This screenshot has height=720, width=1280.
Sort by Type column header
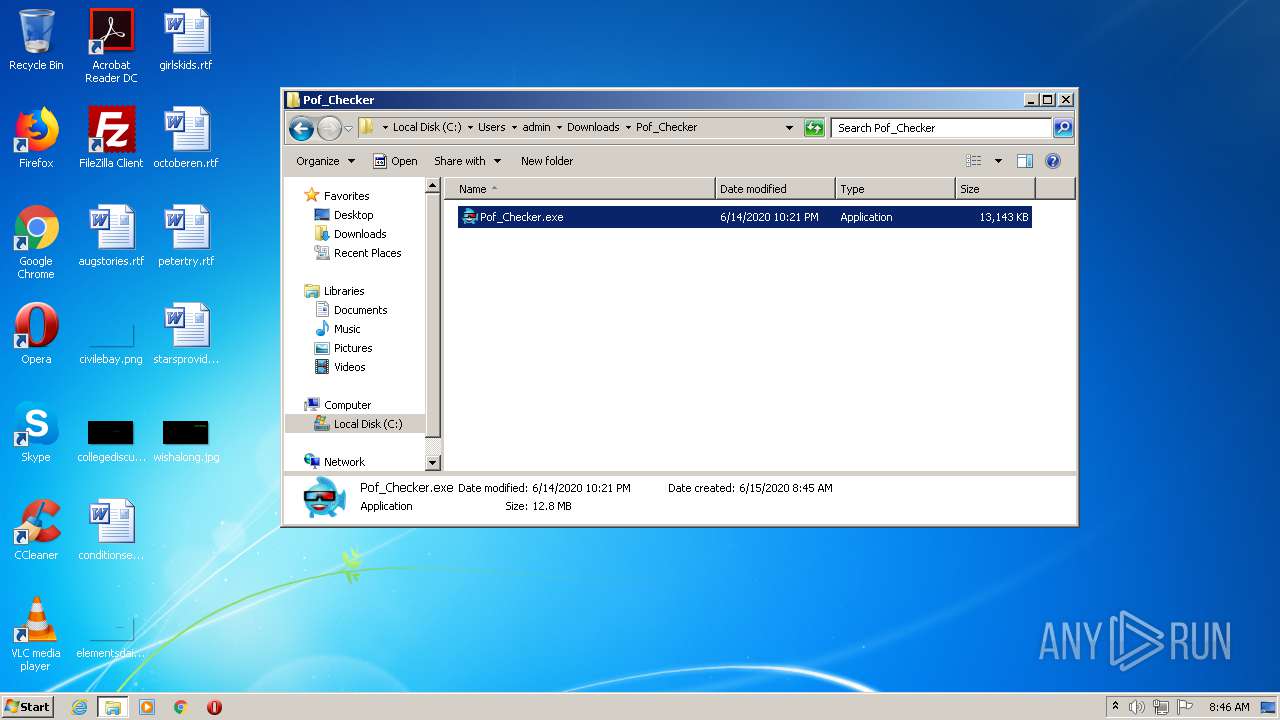pos(896,189)
